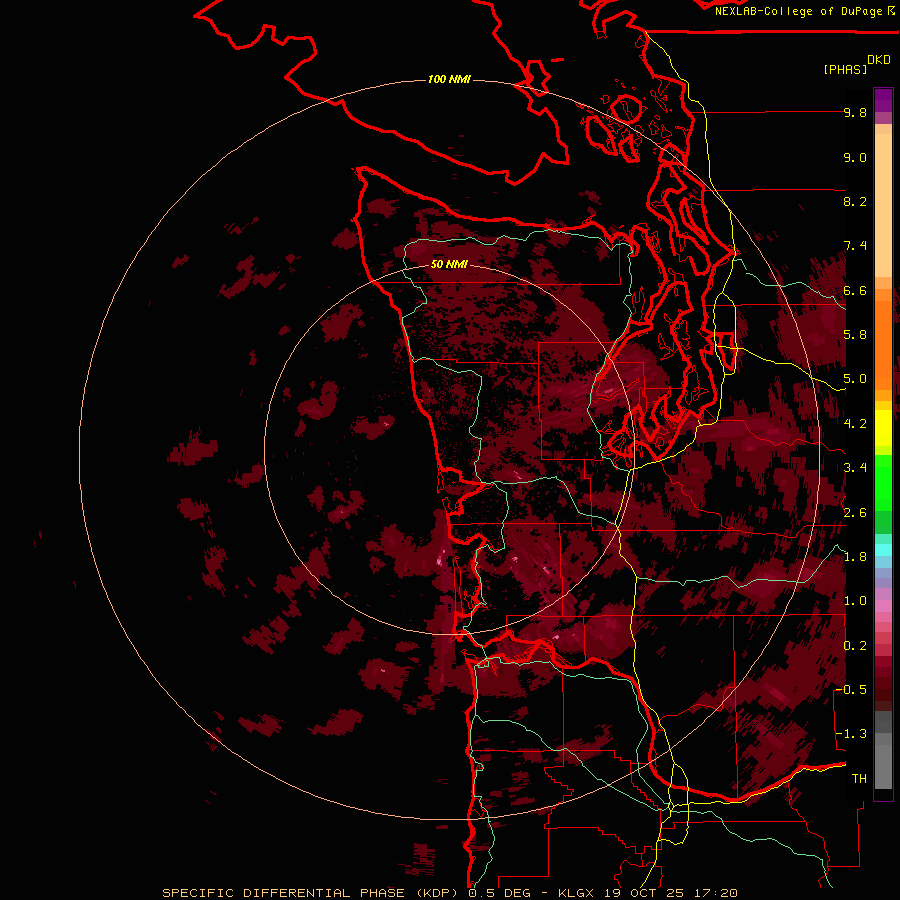This screenshot has height=900, width=900.
Task: Click the 2.6 scale value
Action: click(x=855, y=513)
